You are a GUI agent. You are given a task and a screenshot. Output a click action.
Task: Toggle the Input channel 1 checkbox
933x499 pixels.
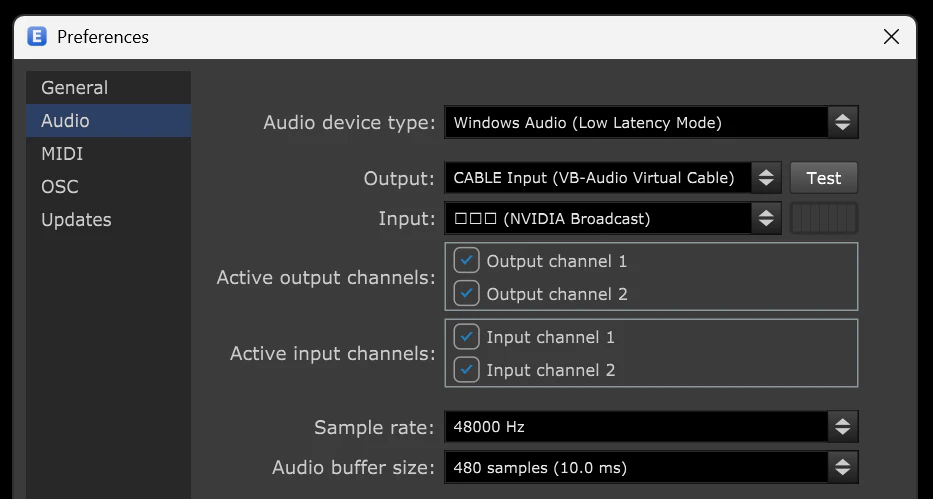tap(466, 337)
